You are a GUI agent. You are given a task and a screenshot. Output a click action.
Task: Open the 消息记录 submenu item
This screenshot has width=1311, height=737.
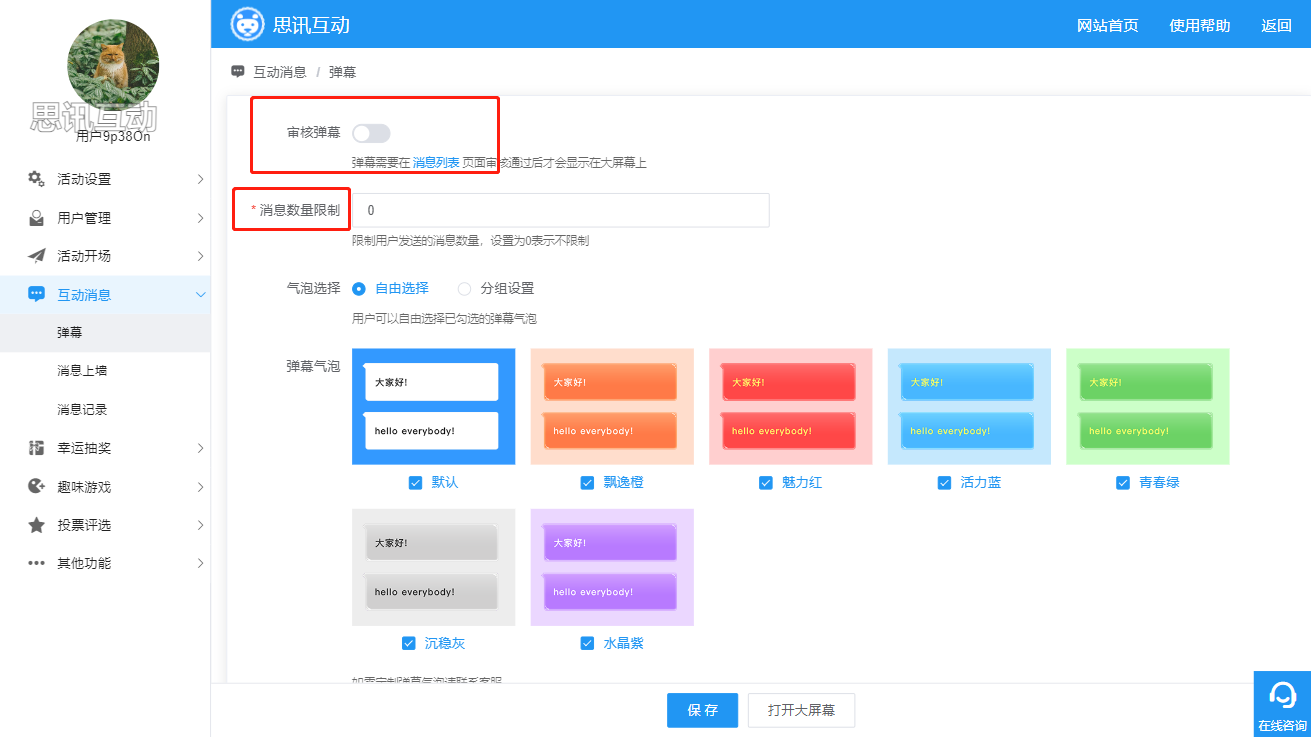click(x=105, y=410)
